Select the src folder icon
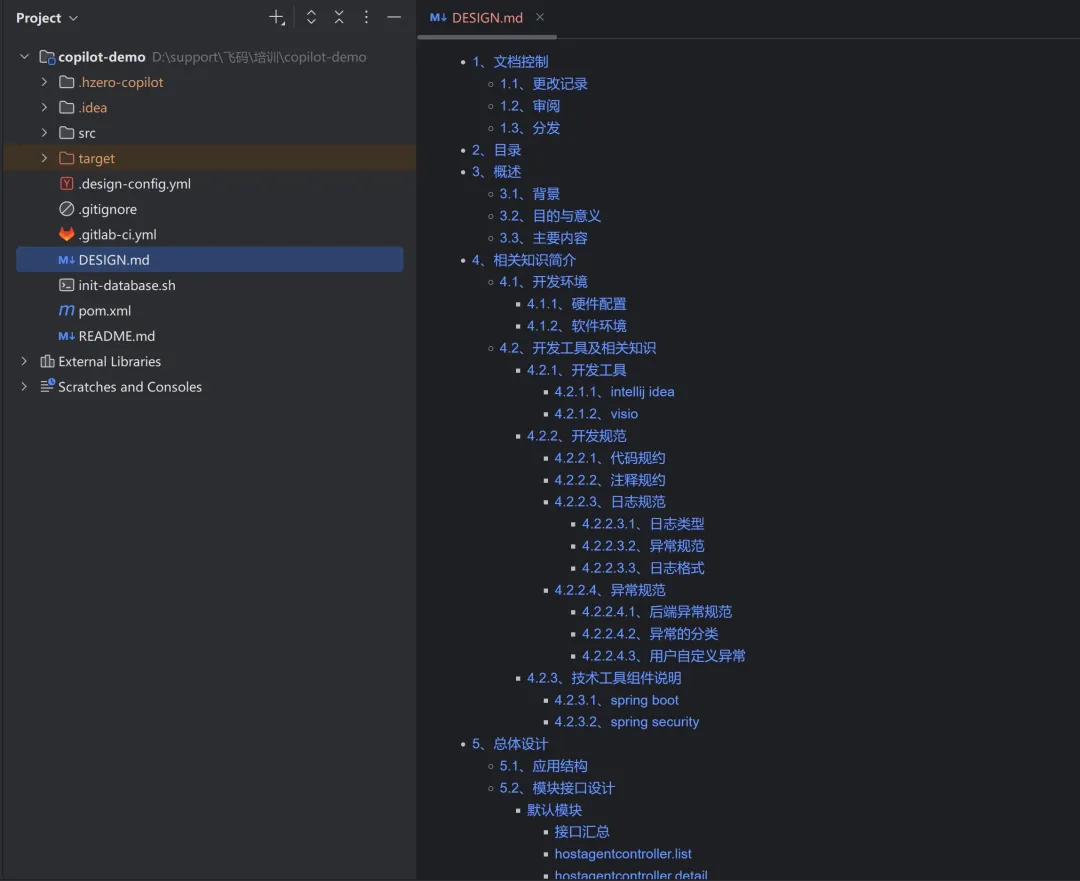This screenshot has width=1080, height=881. pos(67,133)
